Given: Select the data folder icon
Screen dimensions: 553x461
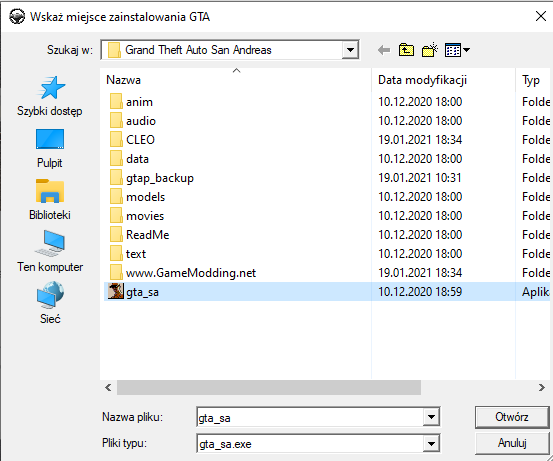Looking at the screenshot, I should coord(116,159).
